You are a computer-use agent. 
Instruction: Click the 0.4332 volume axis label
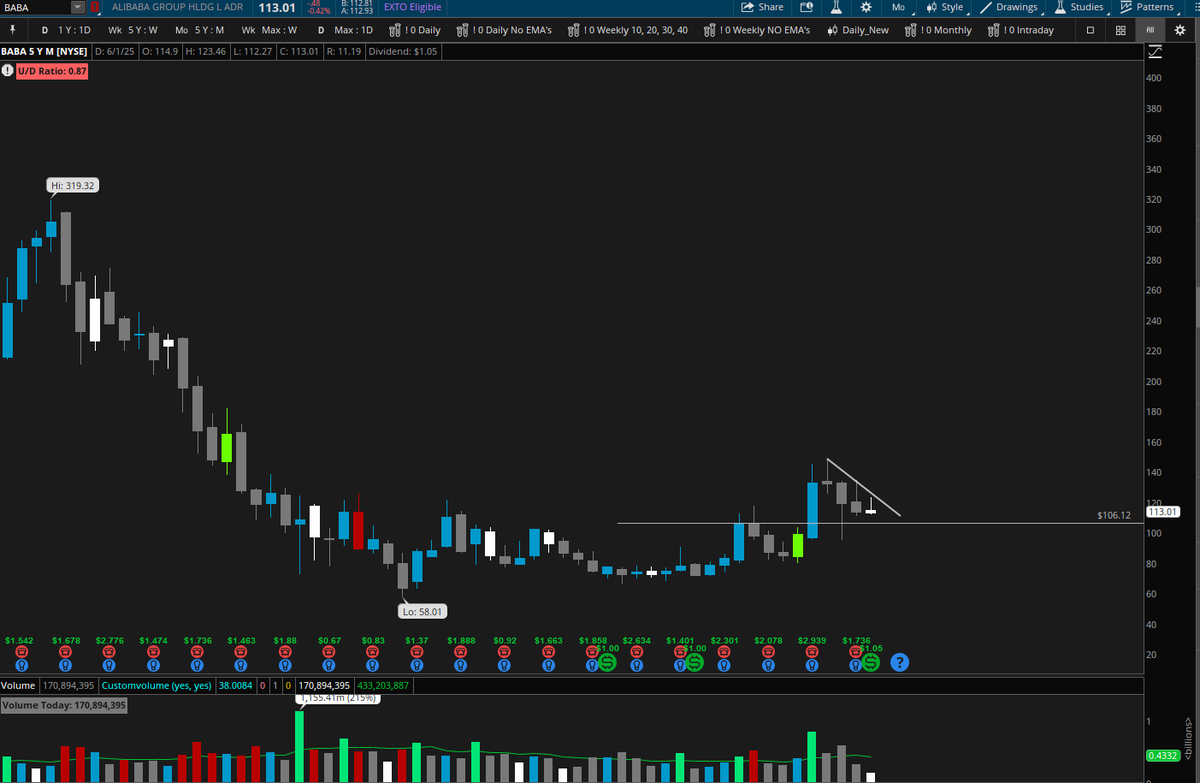1161,756
